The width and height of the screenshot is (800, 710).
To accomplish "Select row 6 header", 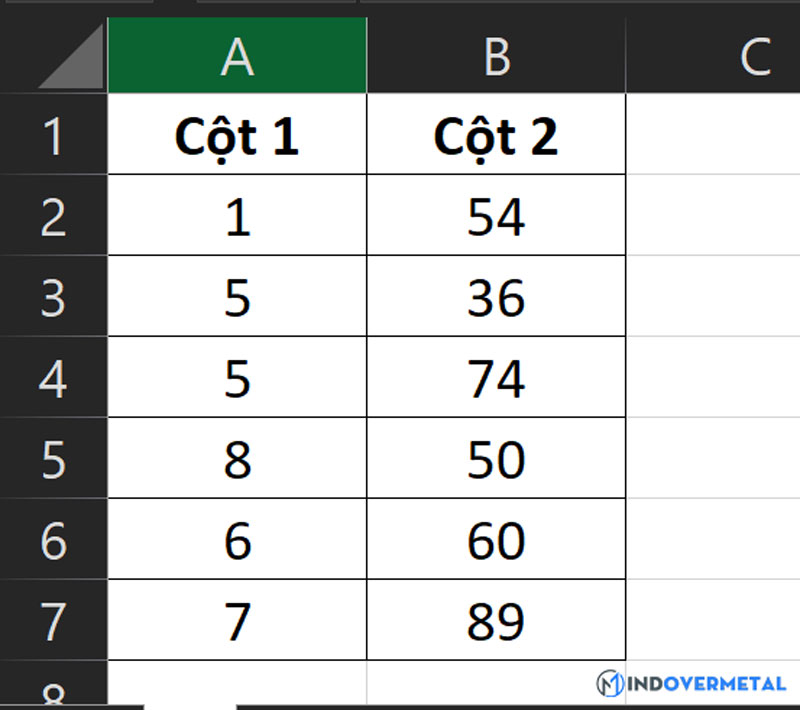I will click(x=53, y=541).
